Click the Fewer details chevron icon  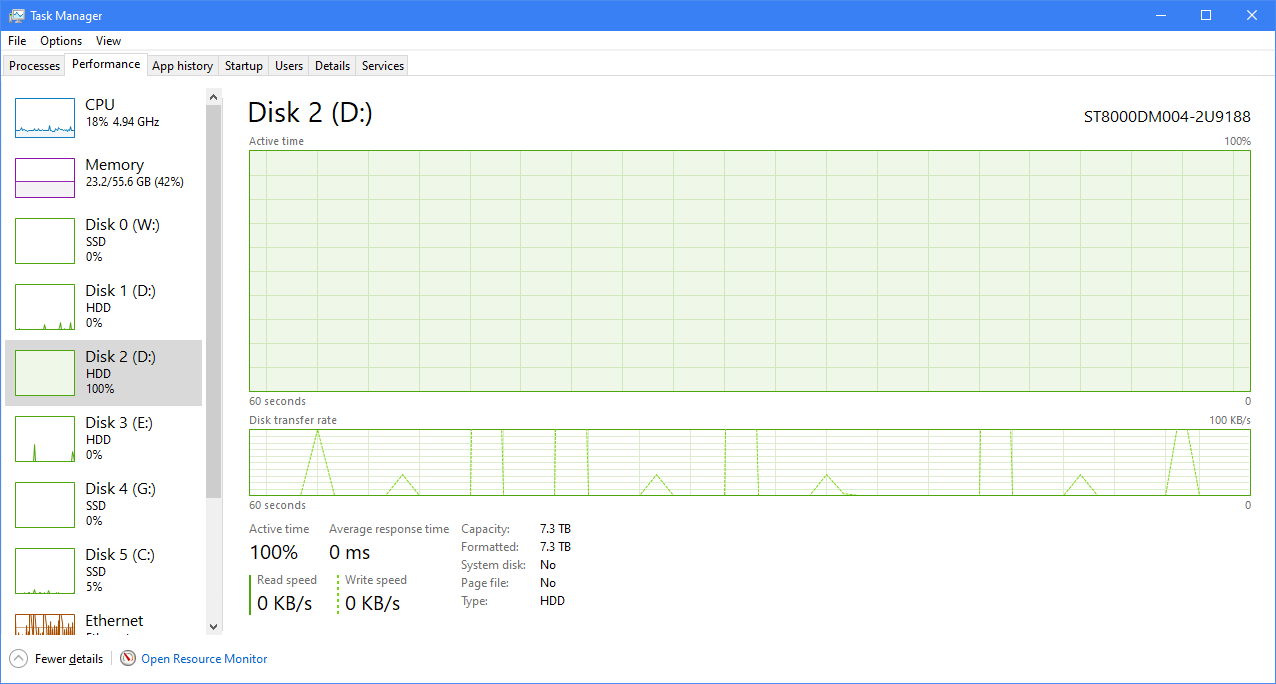(x=18, y=658)
